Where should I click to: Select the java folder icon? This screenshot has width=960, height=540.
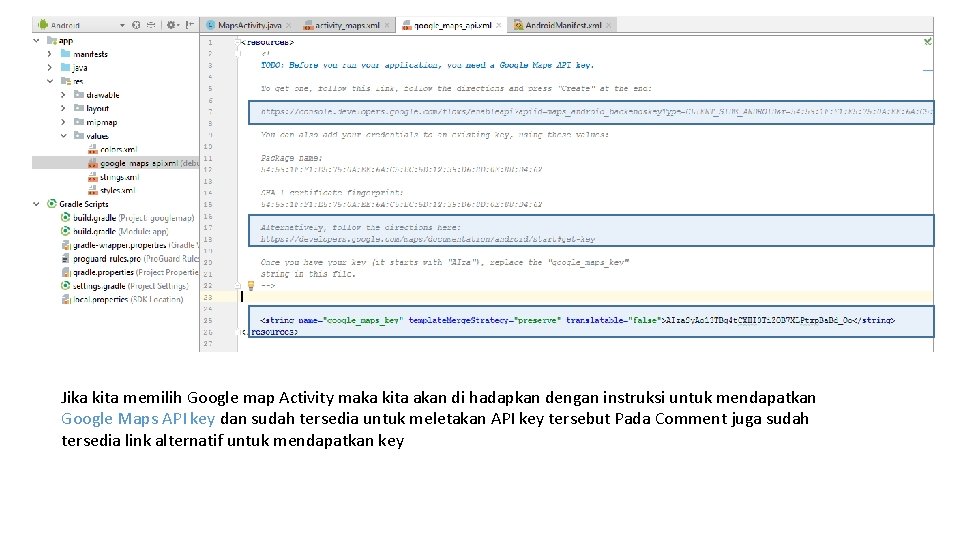pos(66,67)
